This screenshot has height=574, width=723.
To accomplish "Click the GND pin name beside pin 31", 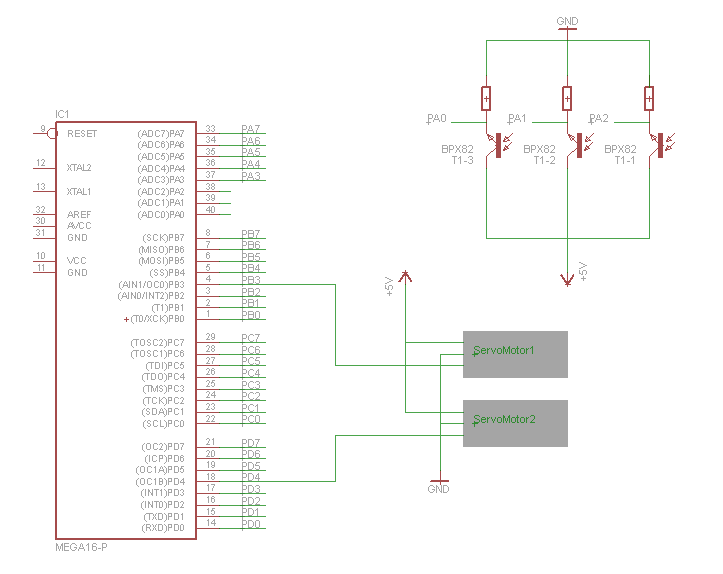I will point(77,238).
